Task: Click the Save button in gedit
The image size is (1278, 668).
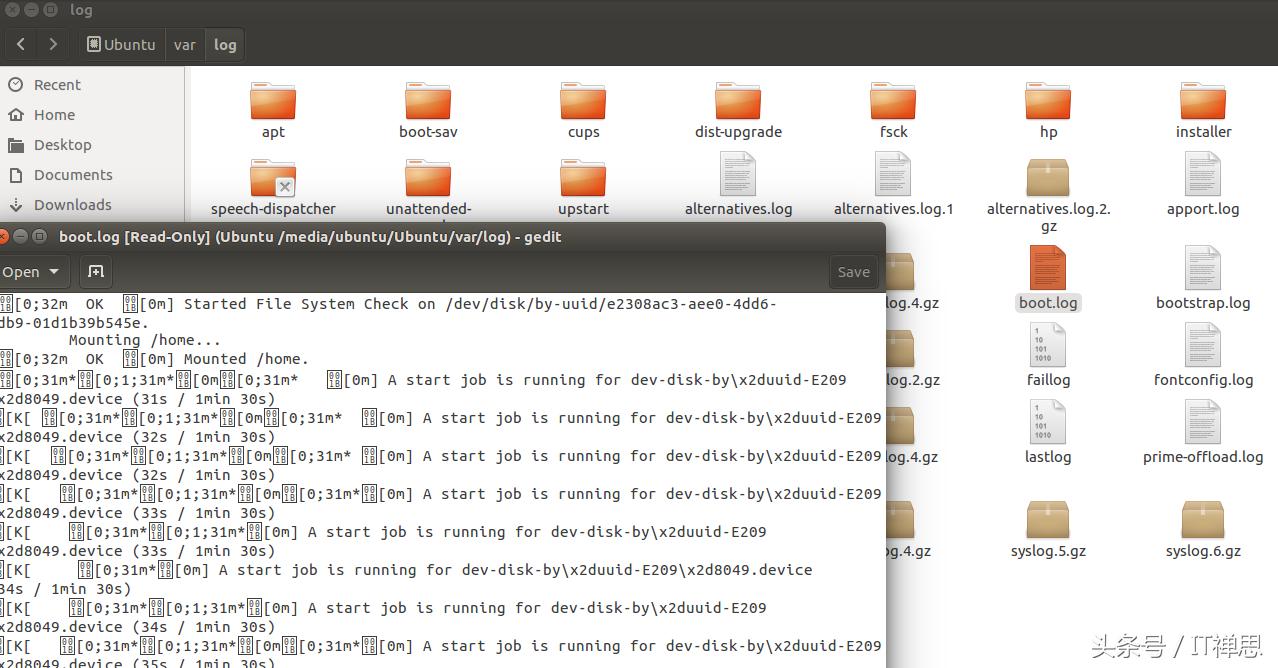Action: (853, 271)
